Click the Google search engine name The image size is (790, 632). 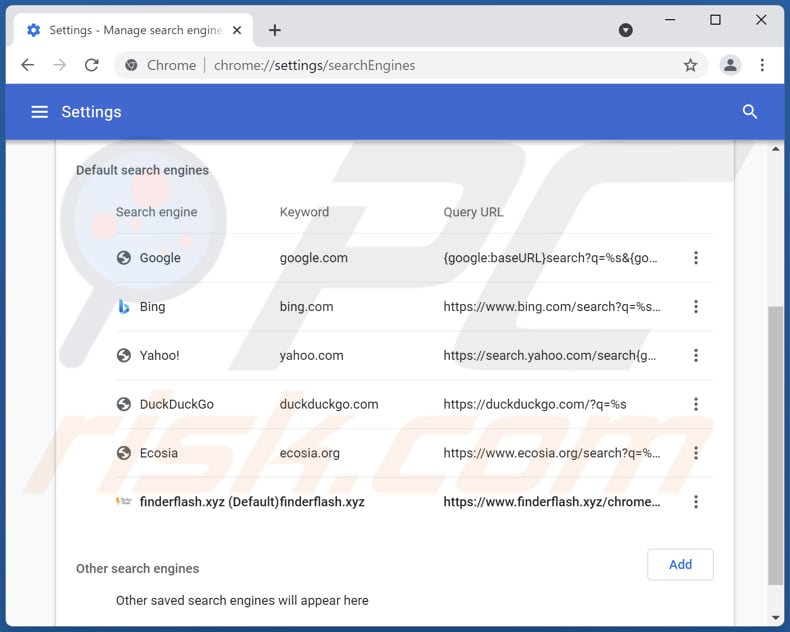click(160, 258)
